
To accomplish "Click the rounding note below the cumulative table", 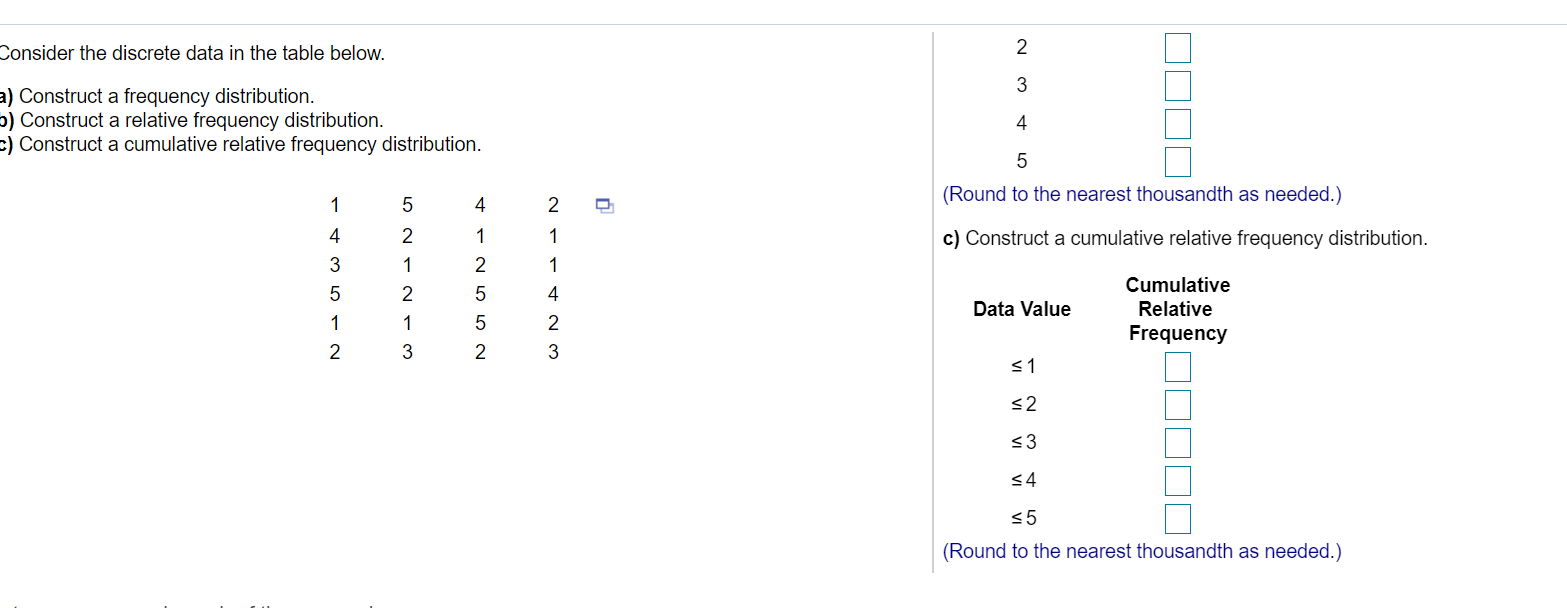I will pyautogui.click(x=1141, y=551).
